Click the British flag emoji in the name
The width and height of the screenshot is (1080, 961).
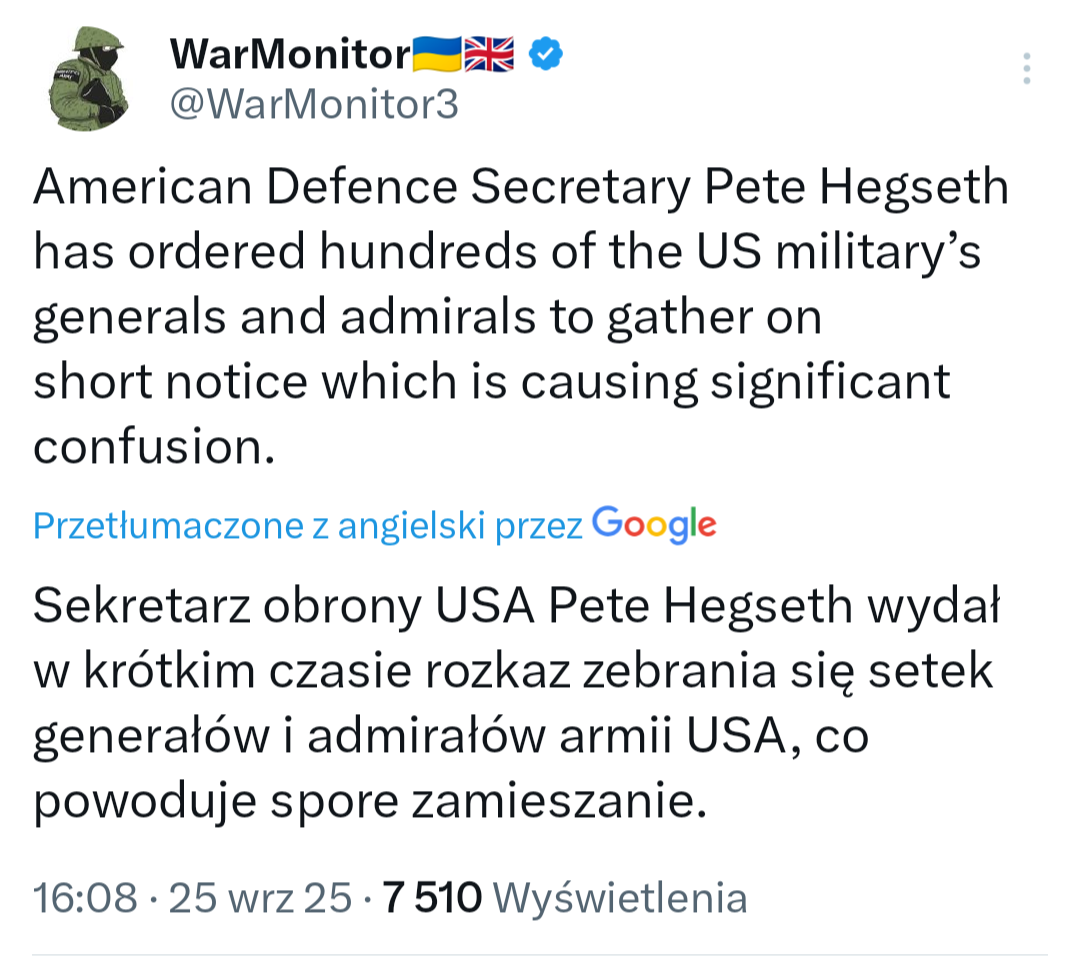[489, 54]
